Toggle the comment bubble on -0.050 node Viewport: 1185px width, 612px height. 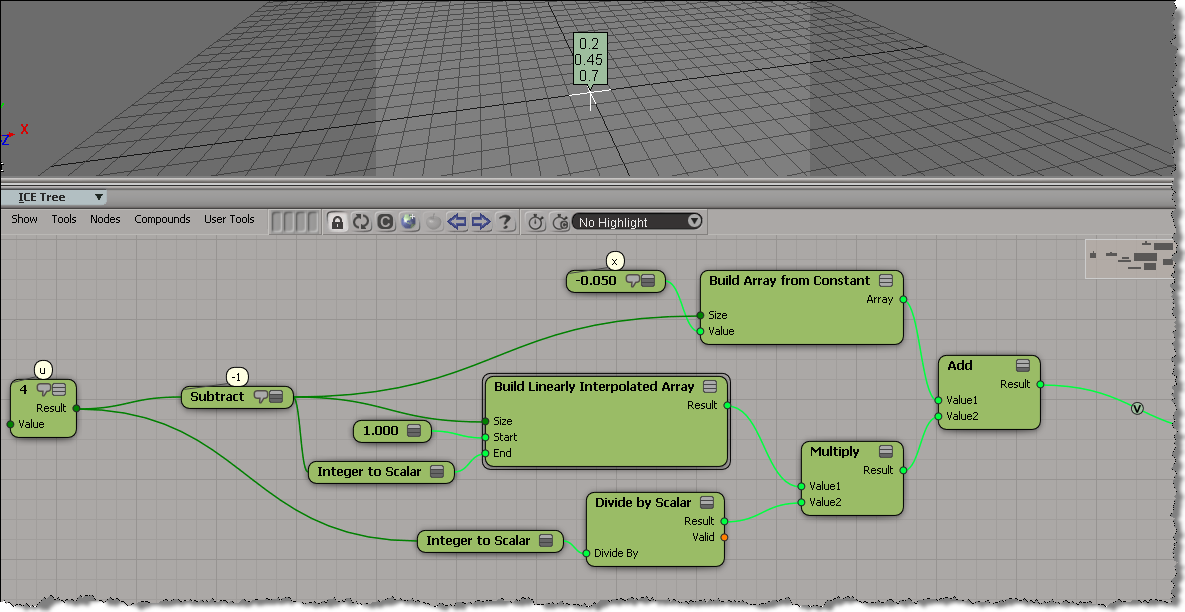pos(633,281)
